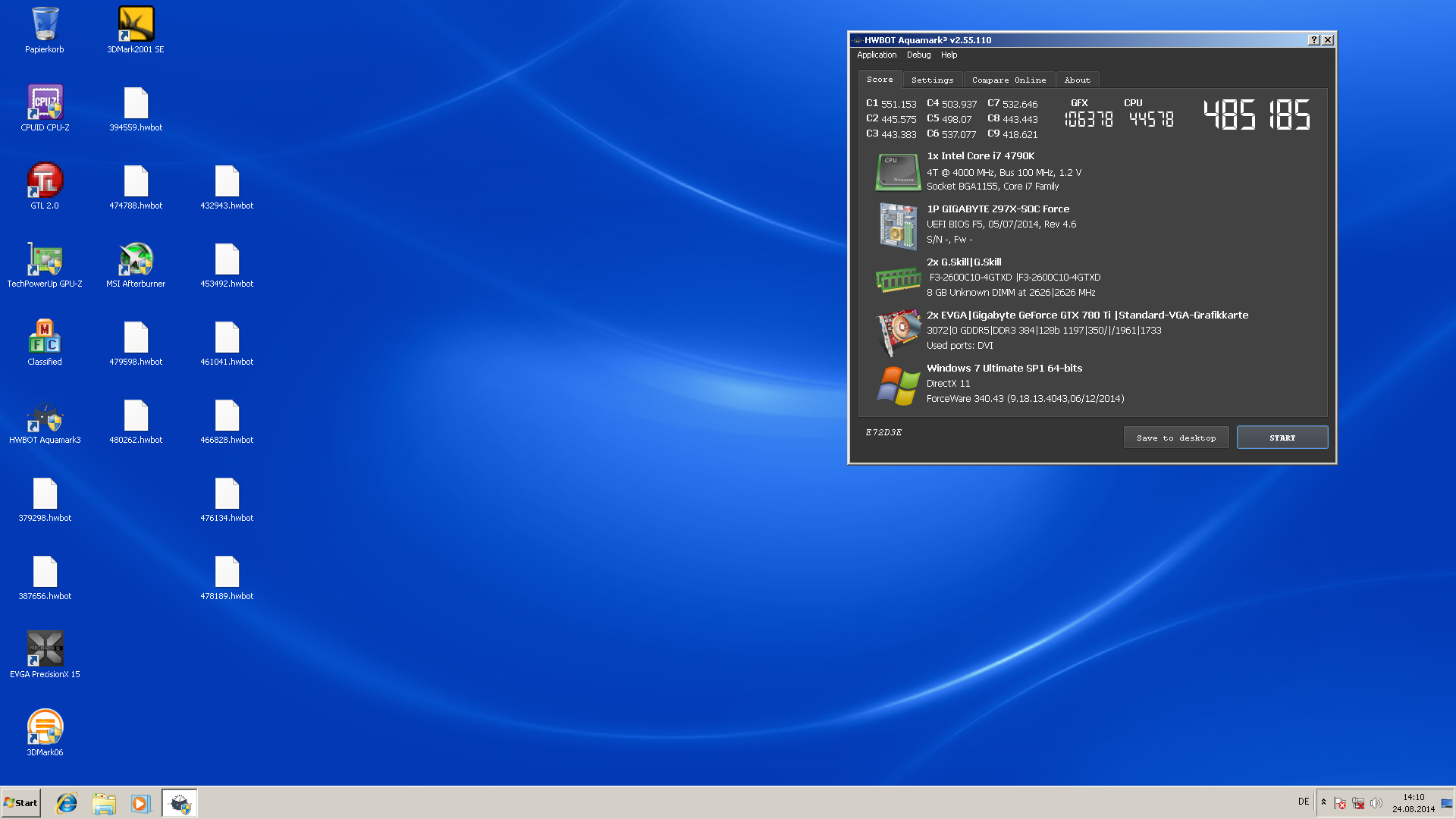The image size is (1456, 819).
Task: Switch to the Settings tab
Action: 932,80
